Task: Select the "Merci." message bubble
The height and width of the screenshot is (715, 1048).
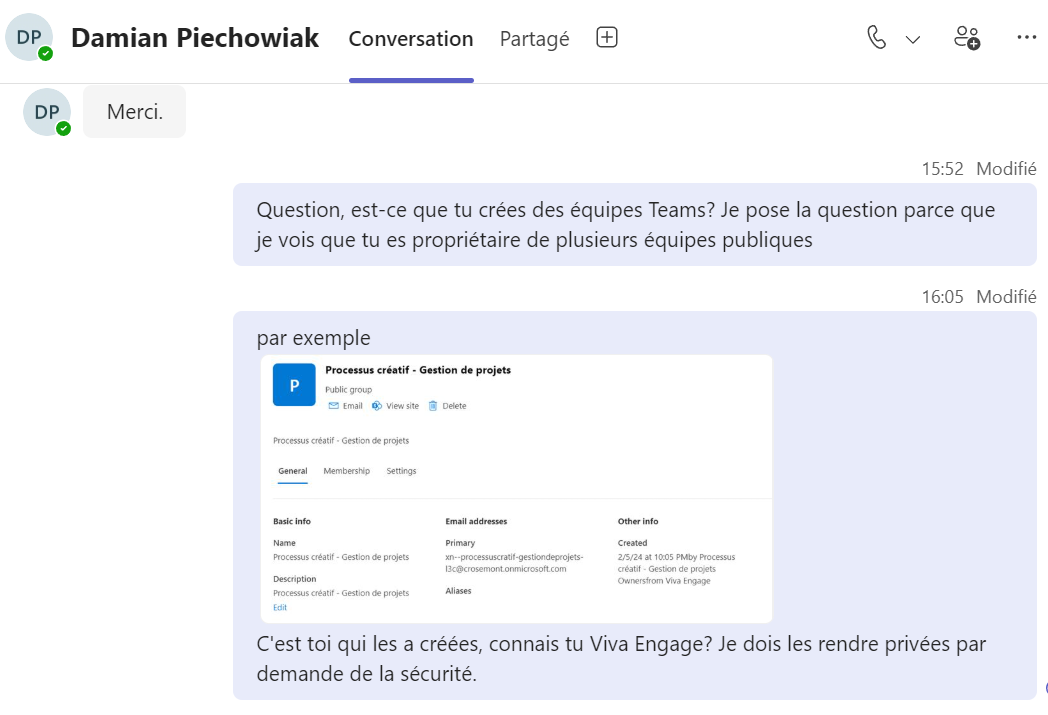Action: pos(134,112)
